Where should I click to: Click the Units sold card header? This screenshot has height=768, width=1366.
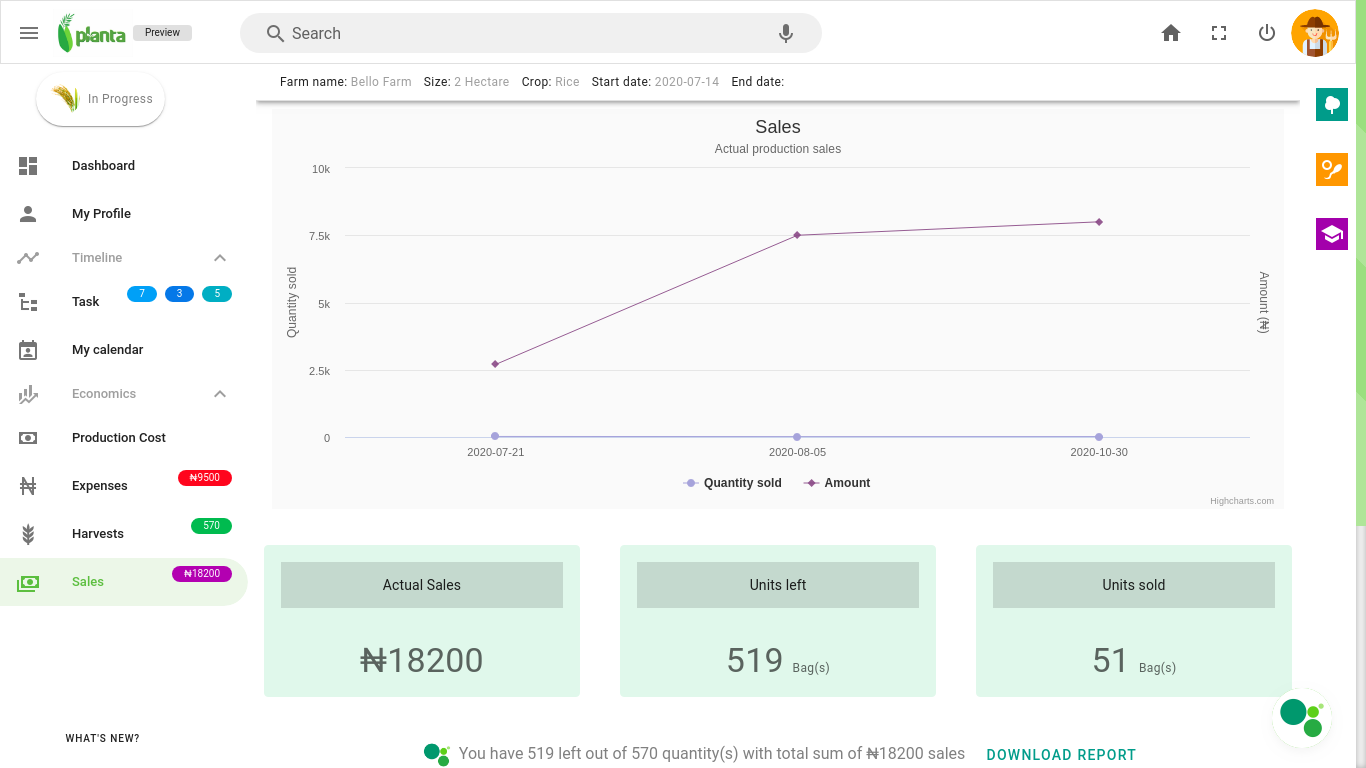(1134, 585)
